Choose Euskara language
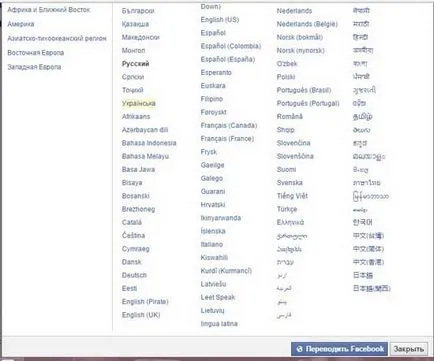Screen dimensions: 434x361 pos(213,86)
